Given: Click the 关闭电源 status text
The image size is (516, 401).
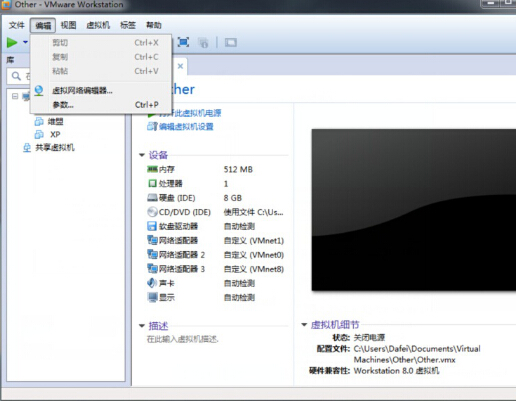Looking at the screenshot, I should (369, 338).
